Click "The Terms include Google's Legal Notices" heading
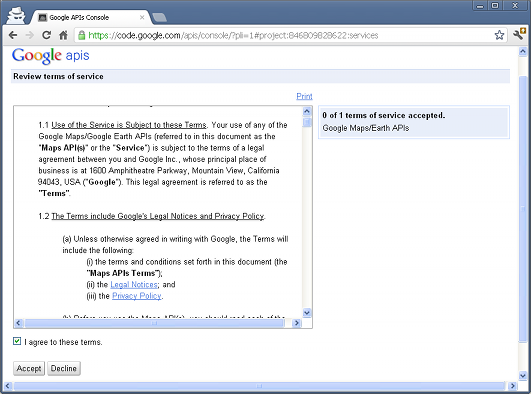The height and width of the screenshot is (394, 531). click(158, 216)
